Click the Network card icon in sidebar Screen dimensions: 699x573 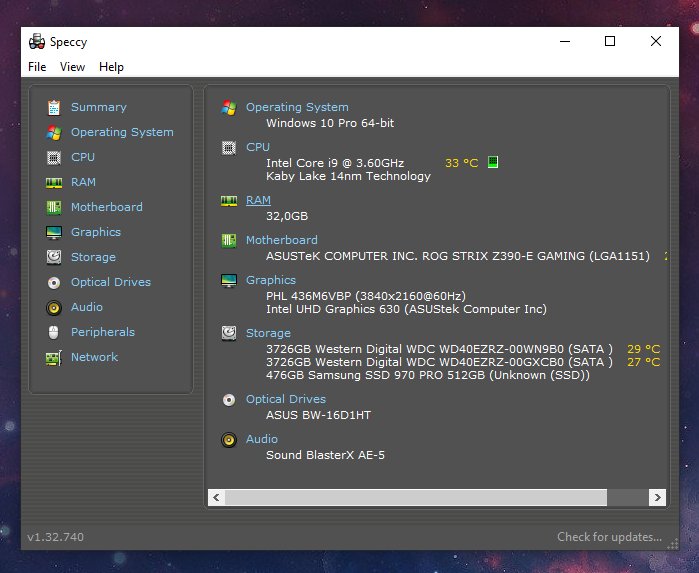pyautogui.click(x=54, y=358)
